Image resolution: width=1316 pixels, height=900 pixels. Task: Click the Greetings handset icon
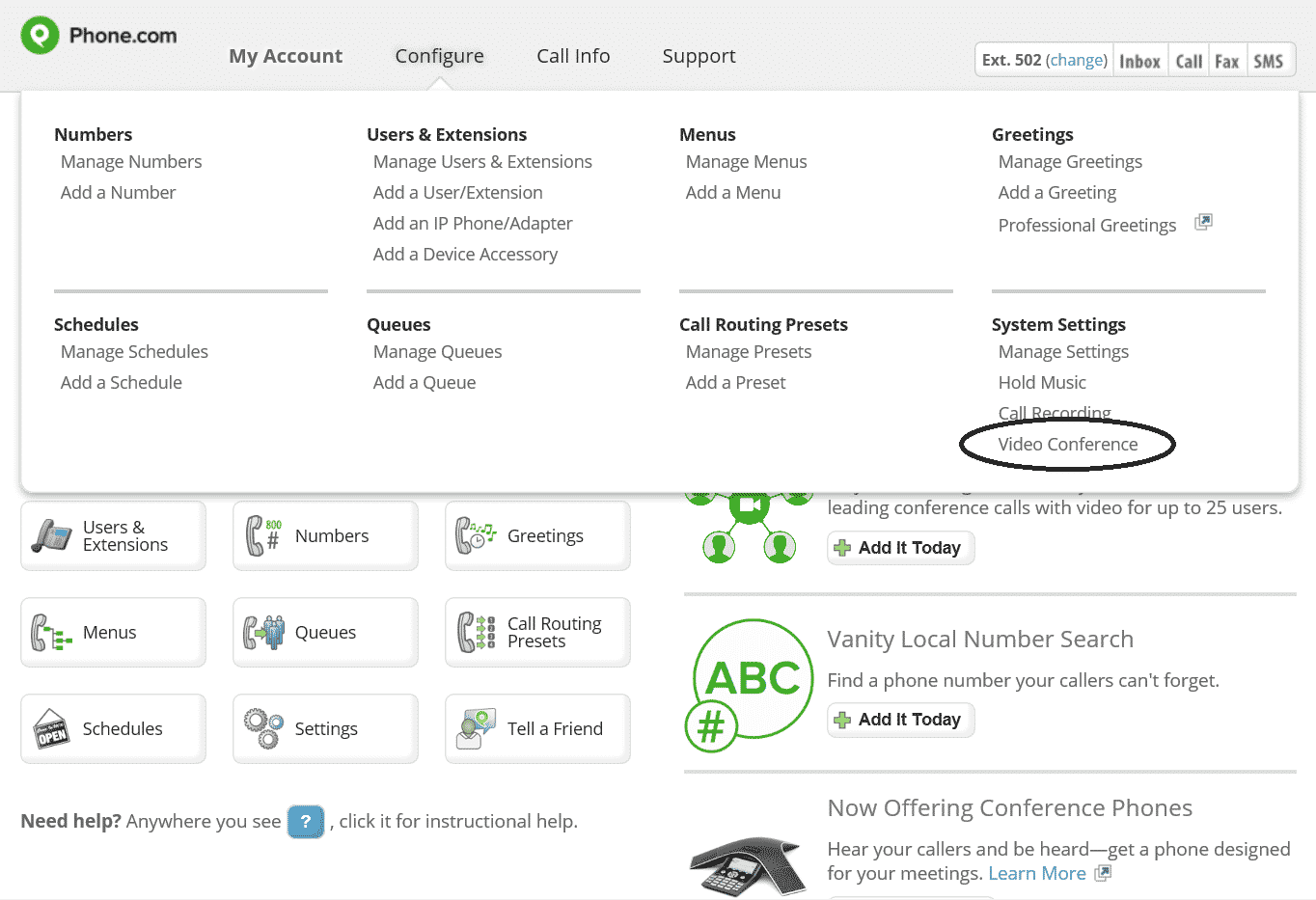click(476, 535)
